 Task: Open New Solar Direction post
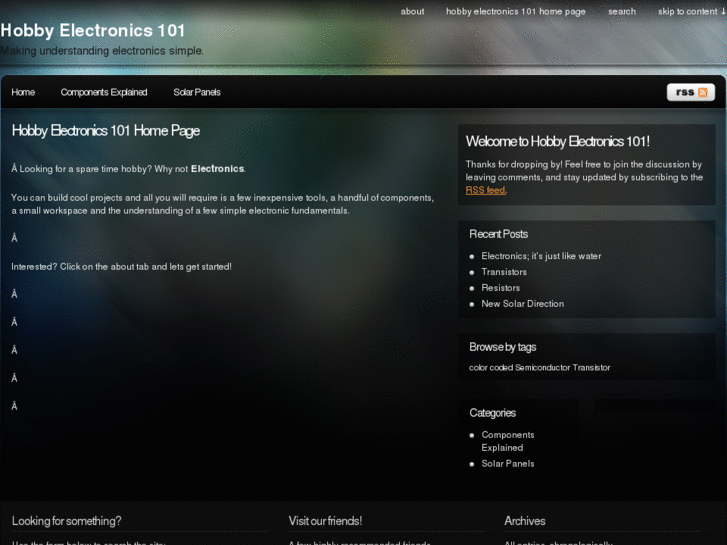pos(523,304)
